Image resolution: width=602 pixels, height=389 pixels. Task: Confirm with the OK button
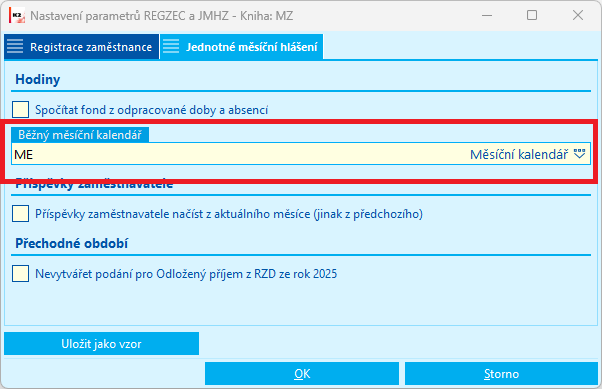click(x=302, y=373)
